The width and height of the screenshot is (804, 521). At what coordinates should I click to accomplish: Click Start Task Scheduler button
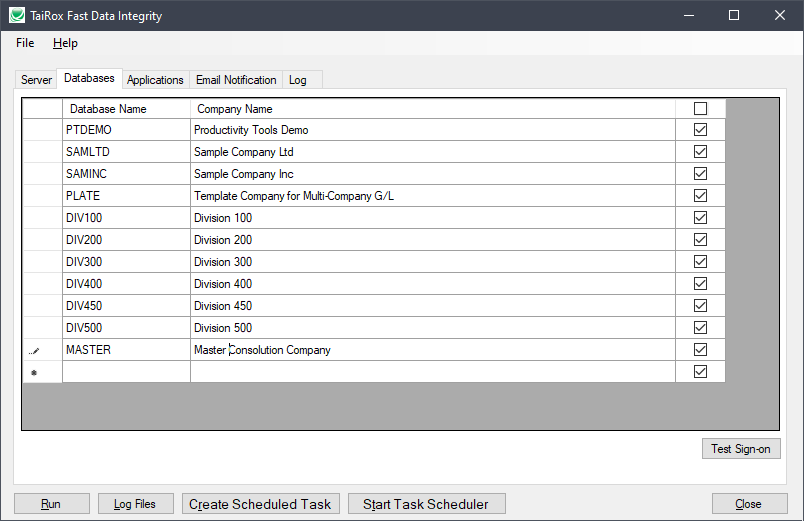(x=427, y=504)
